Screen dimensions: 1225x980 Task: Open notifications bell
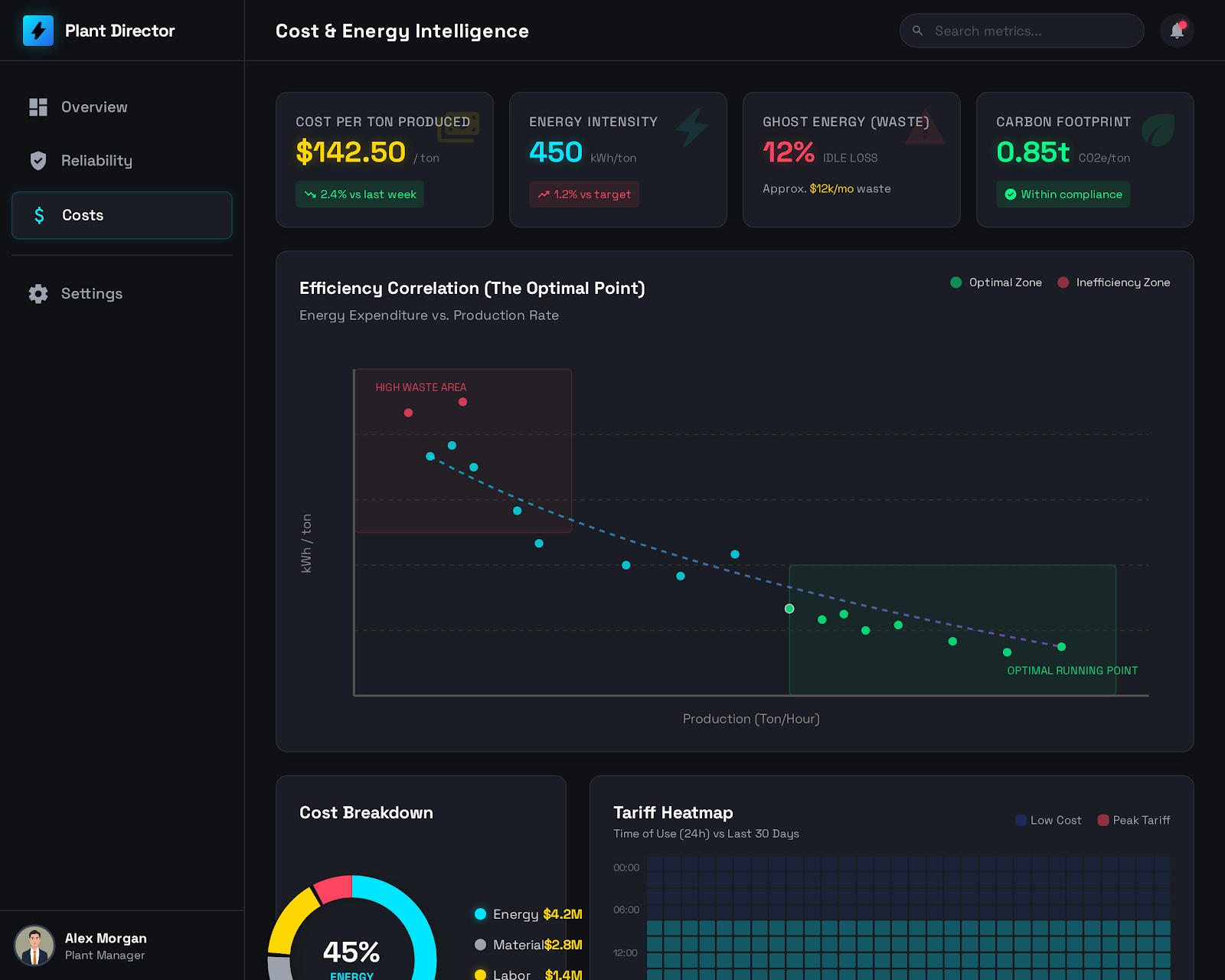click(x=1178, y=31)
